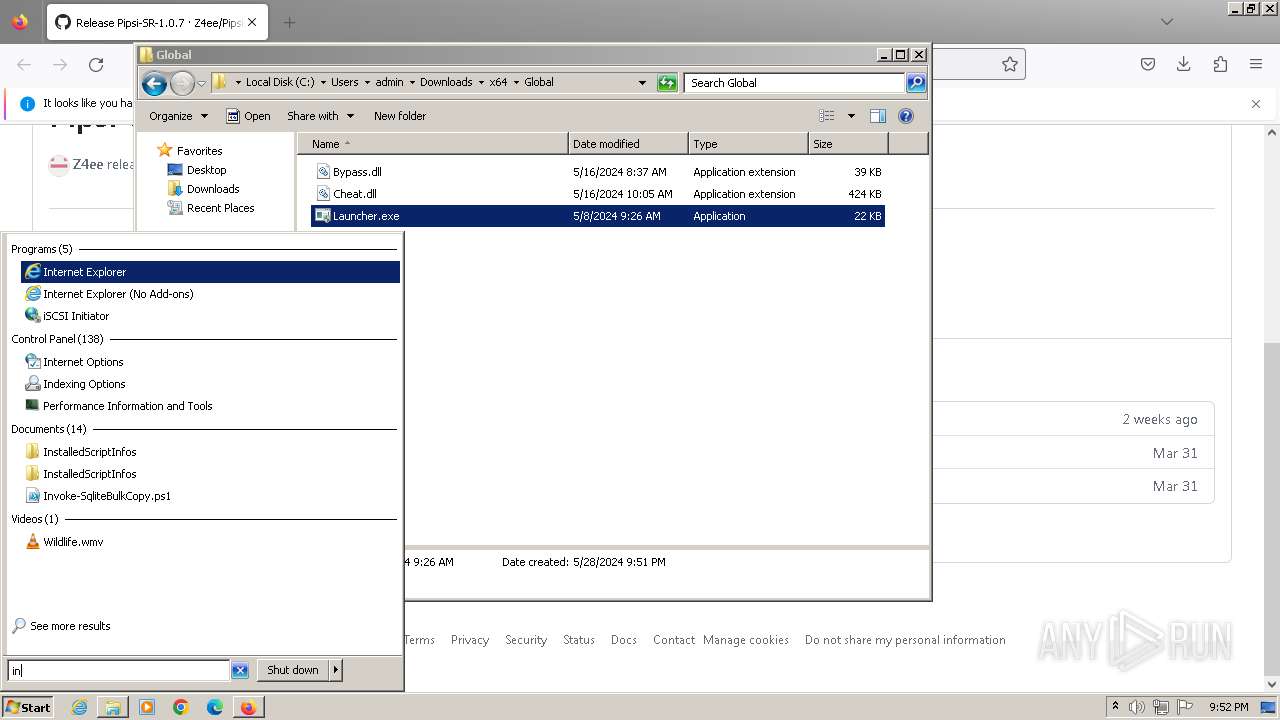This screenshot has height=720, width=1280.
Task: Open the recent pages dropdown next to forward
Action: coord(201,83)
